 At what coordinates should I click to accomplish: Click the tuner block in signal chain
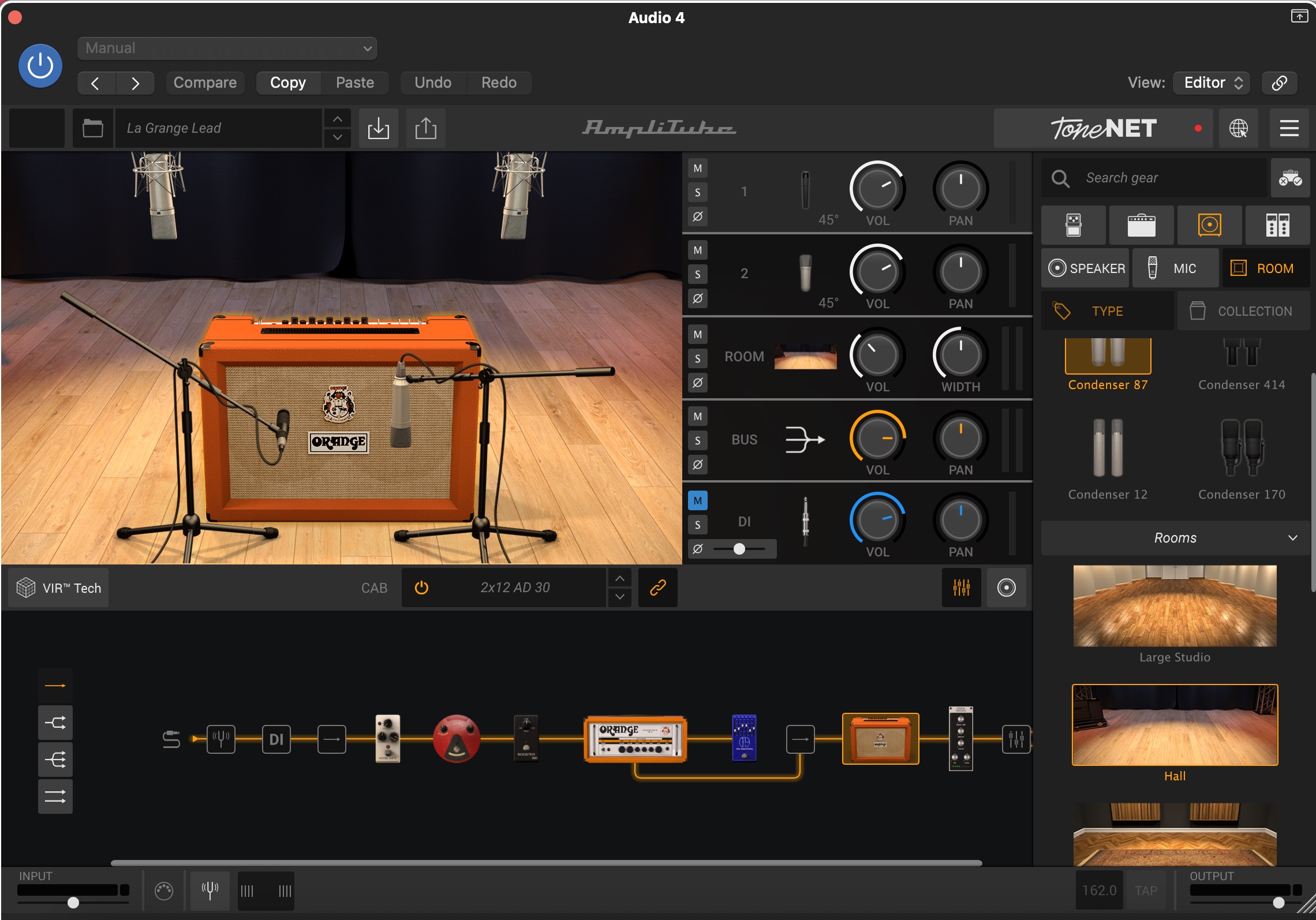tap(221, 739)
